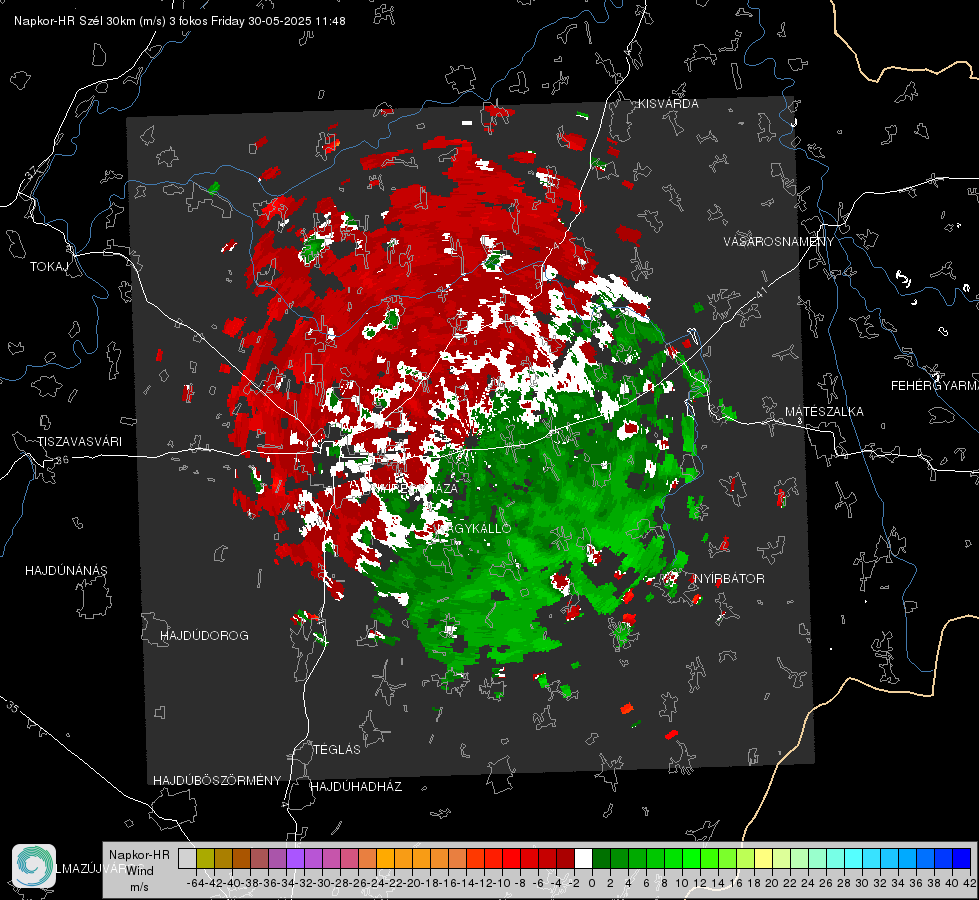Pick the dark green swatch between 0 and 2
This screenshot has width=979, height=900.
[x=601, y=858]
